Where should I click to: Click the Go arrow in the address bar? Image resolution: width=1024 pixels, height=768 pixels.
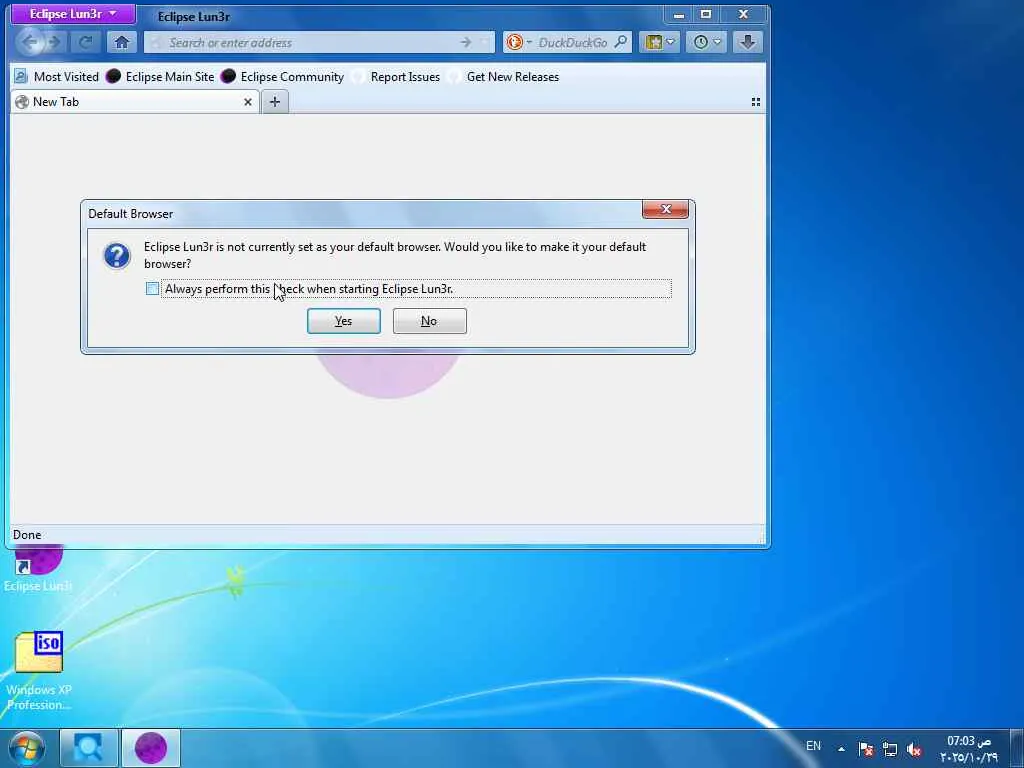466,42
